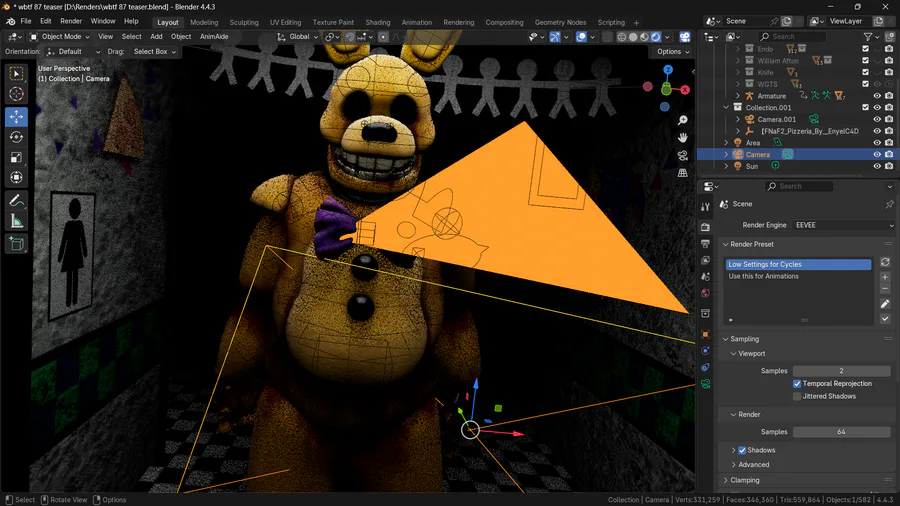Open the Global orientation dropdown
This screenshot has height=506, width=900.
(x=298, y=37)
